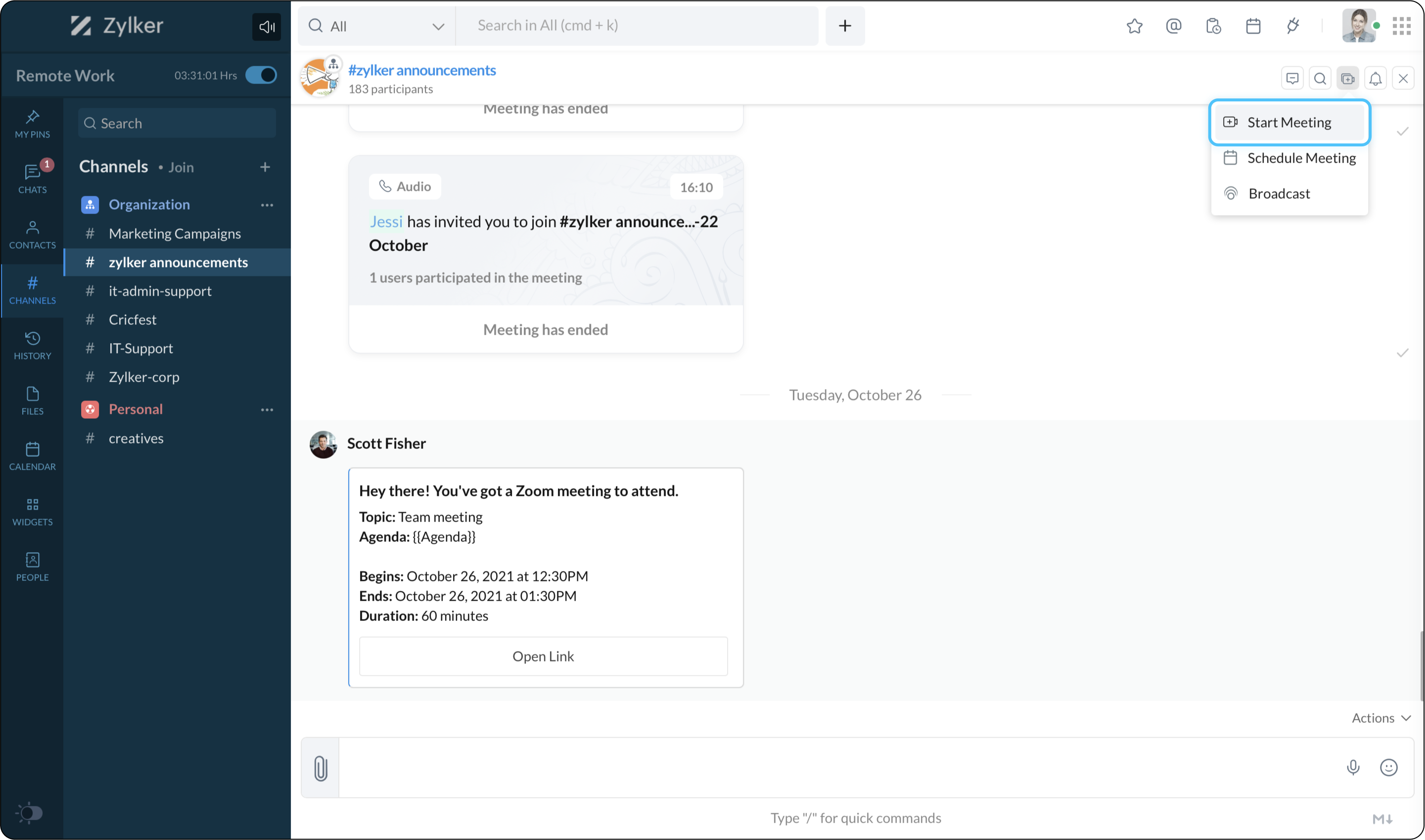Open starred messages star icon
The image size is (1425, 840).
1134,26
